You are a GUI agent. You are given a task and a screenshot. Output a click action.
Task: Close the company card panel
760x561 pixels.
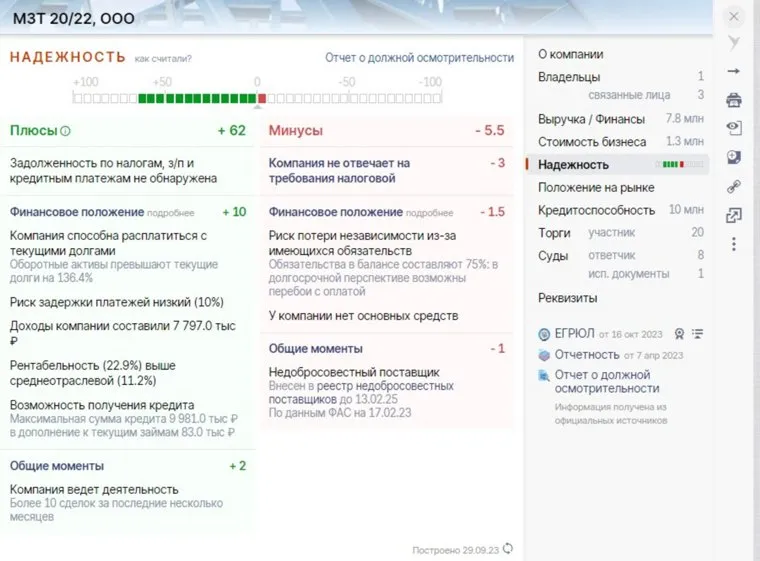click(734, 17)
